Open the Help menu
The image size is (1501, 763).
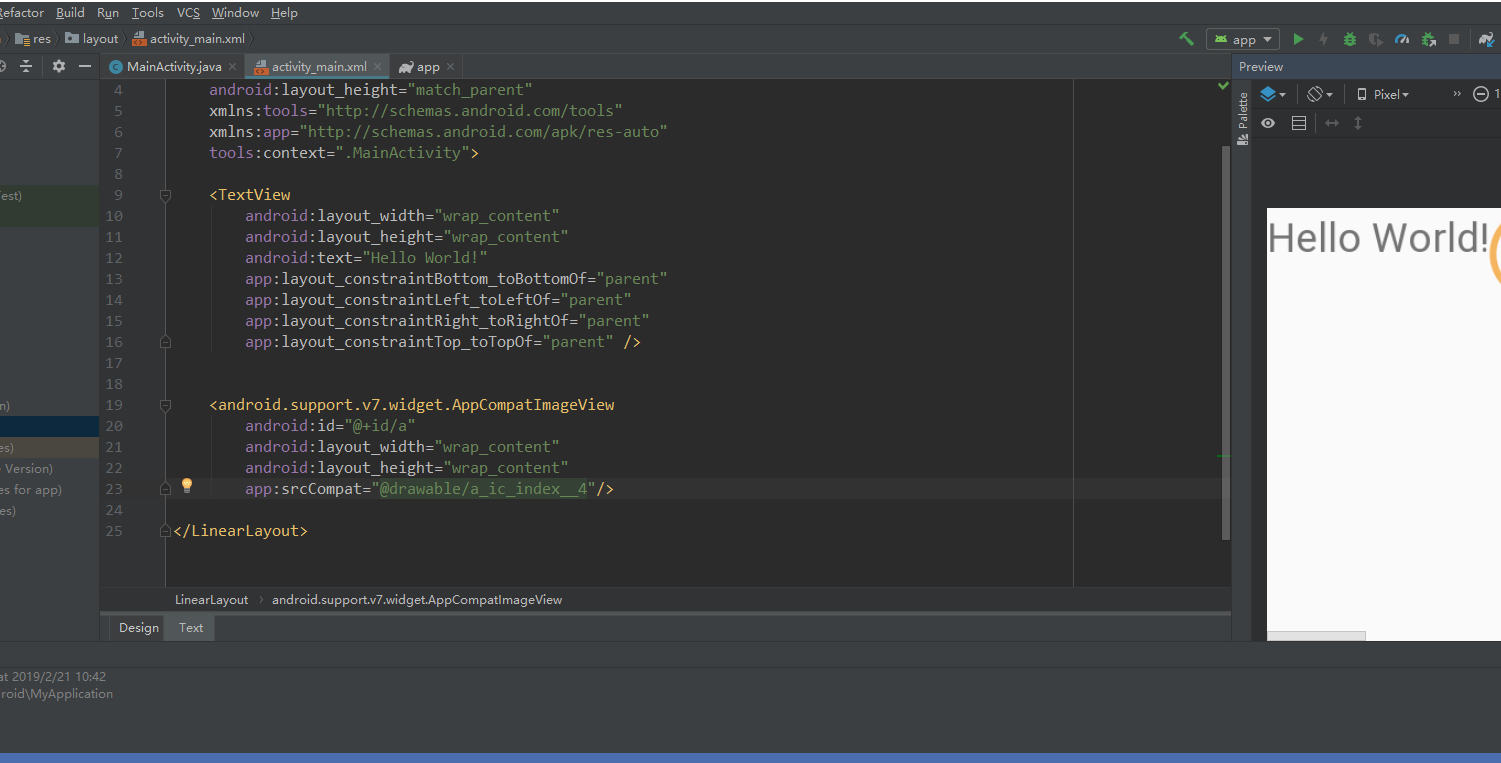click(284, 13)
